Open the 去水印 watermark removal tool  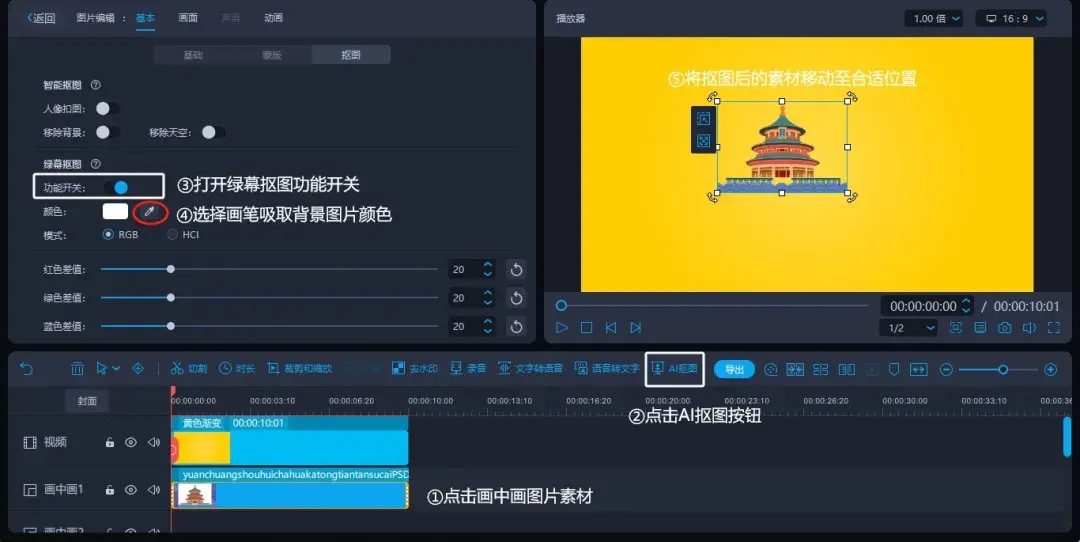415,368
